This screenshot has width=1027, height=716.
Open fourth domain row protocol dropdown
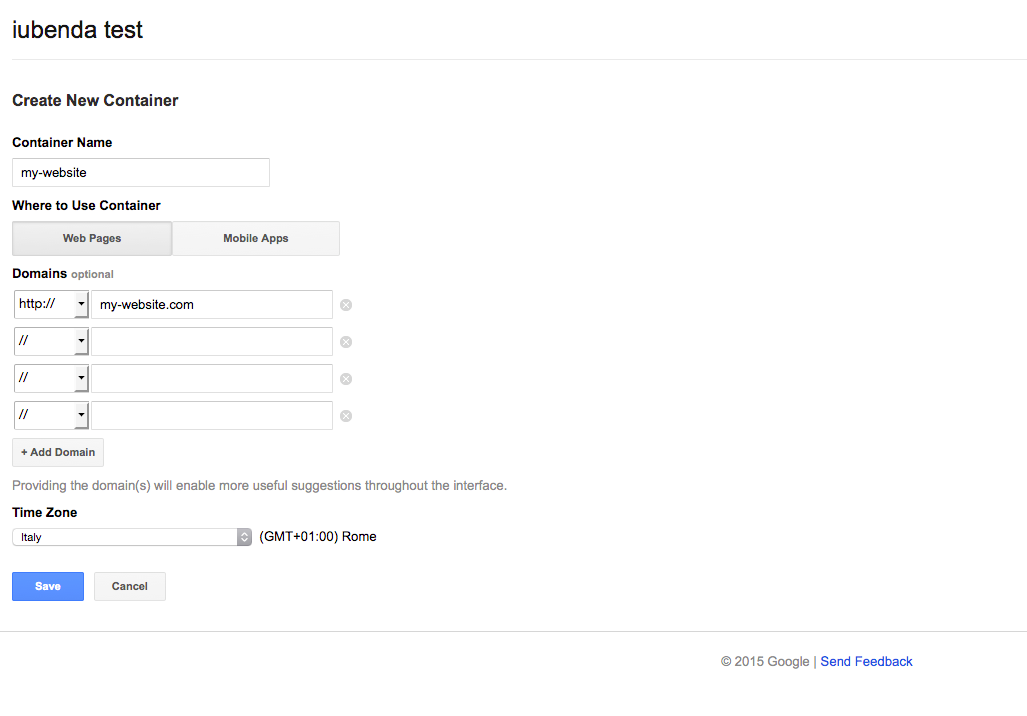click(51, 416)
